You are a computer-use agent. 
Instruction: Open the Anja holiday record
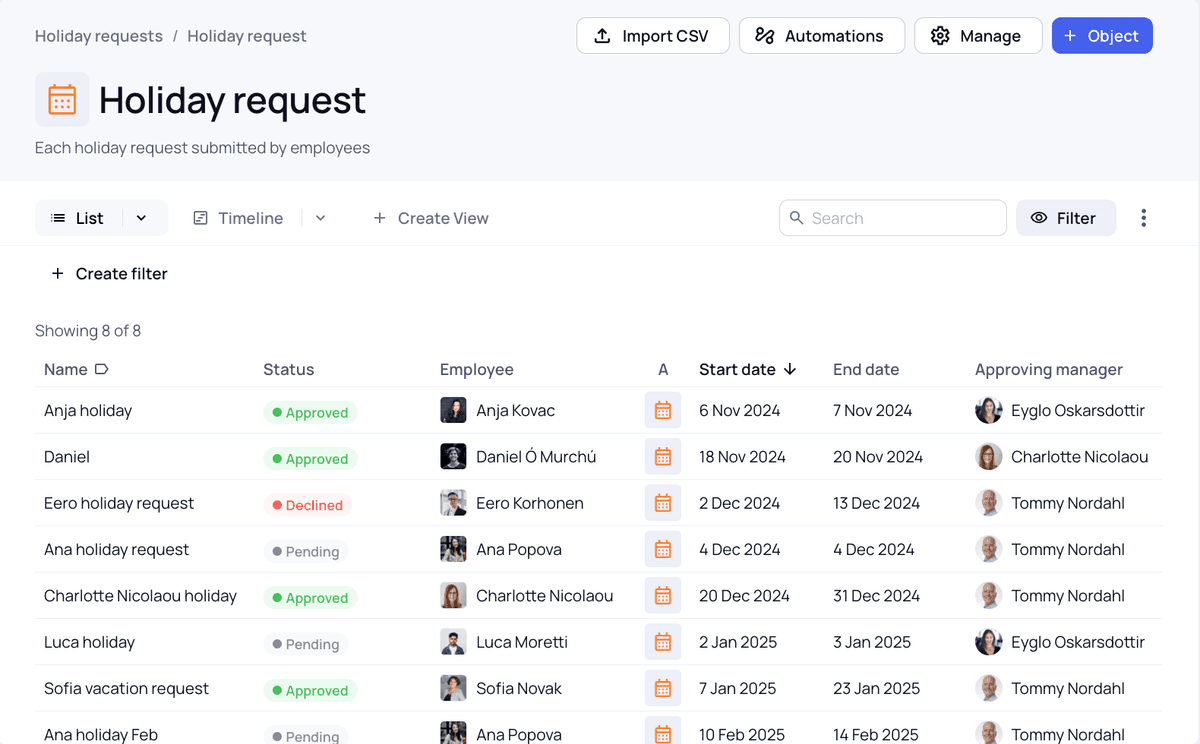click(88, 410)
